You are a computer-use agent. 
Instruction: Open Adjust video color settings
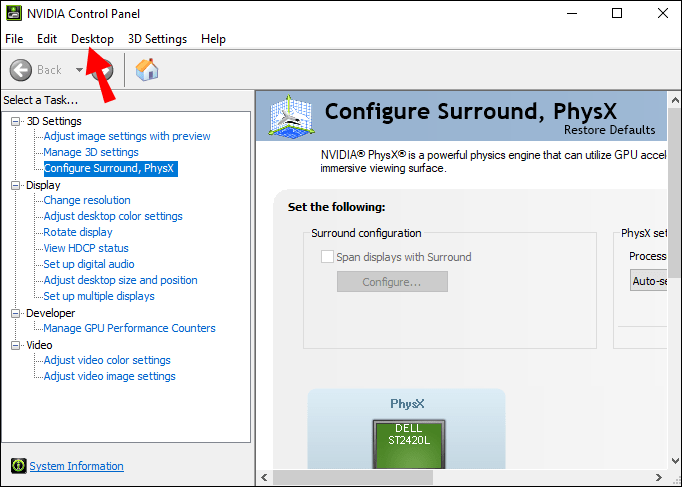(107, 360)
